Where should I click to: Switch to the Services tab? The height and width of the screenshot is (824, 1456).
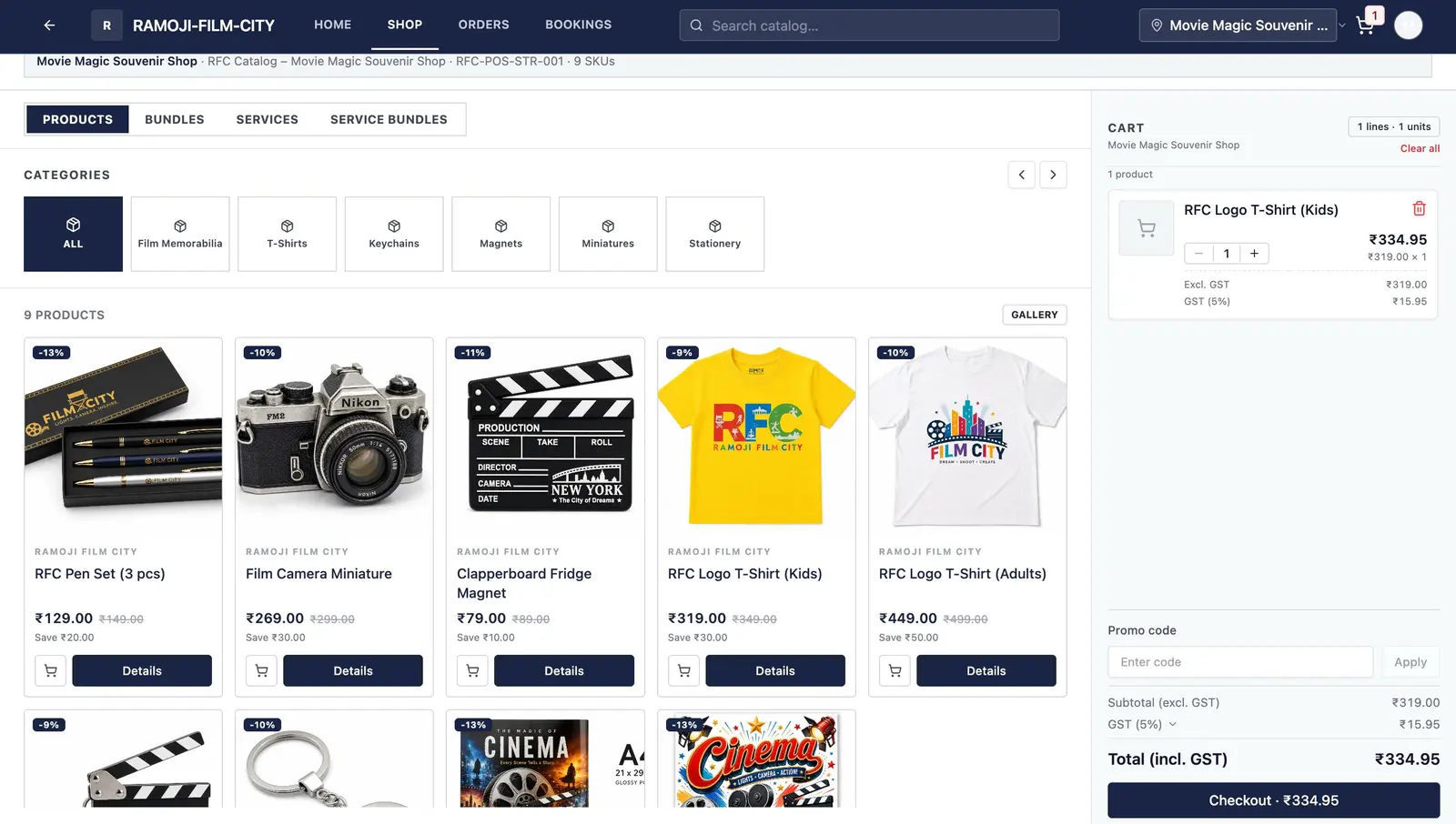[268, 119]
